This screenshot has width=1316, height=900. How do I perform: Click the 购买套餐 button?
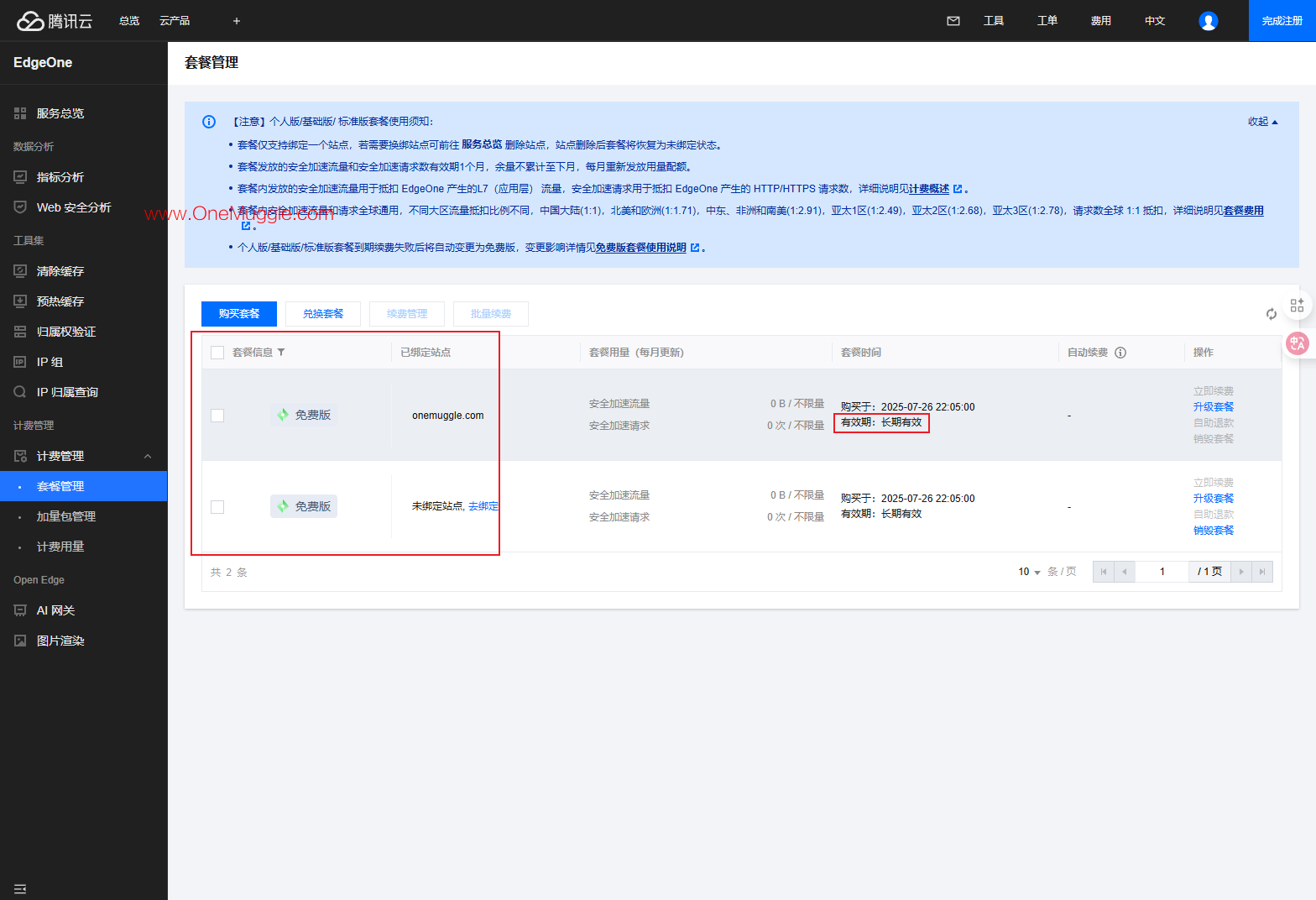point(239,314)
